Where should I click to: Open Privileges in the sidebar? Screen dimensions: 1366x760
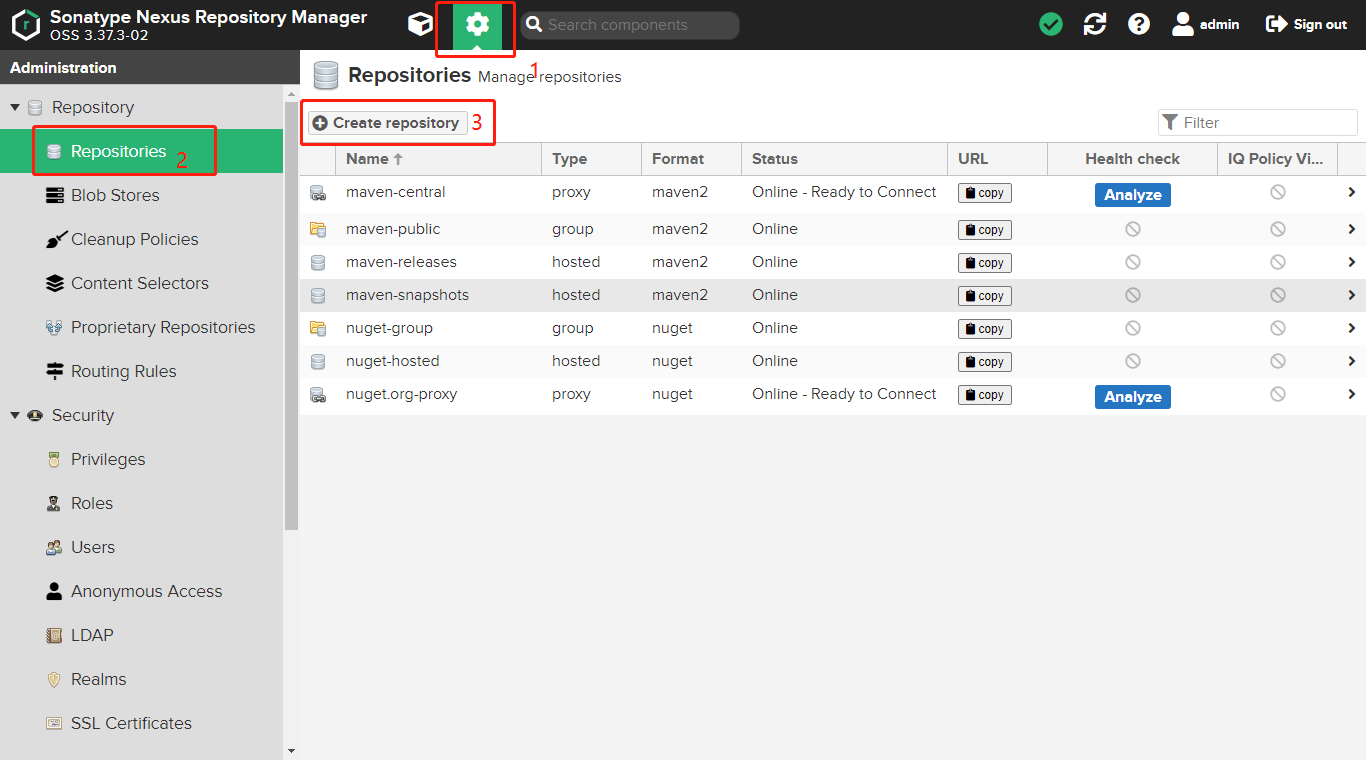(x=142, y=459)
